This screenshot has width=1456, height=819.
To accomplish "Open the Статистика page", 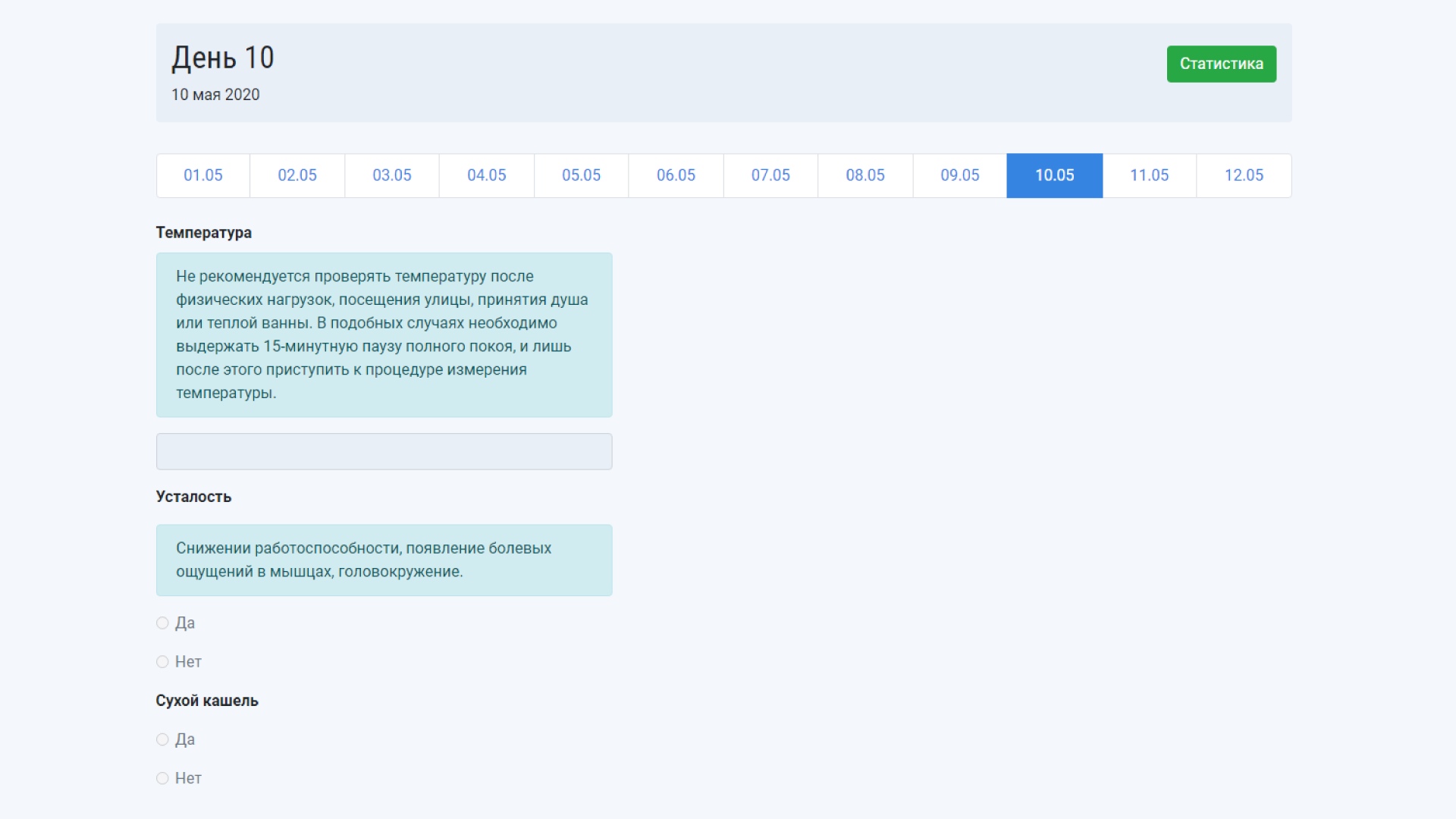I will tap(1221, 64).
